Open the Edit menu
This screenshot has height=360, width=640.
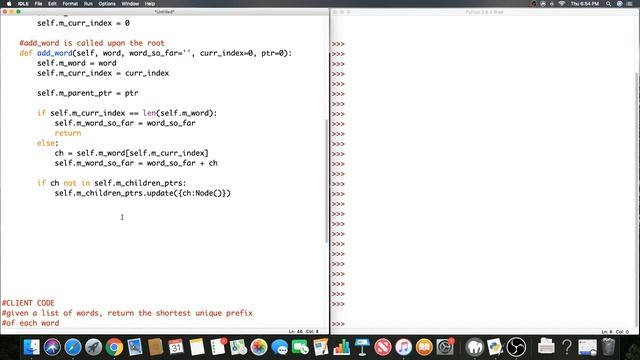point(52,4)
